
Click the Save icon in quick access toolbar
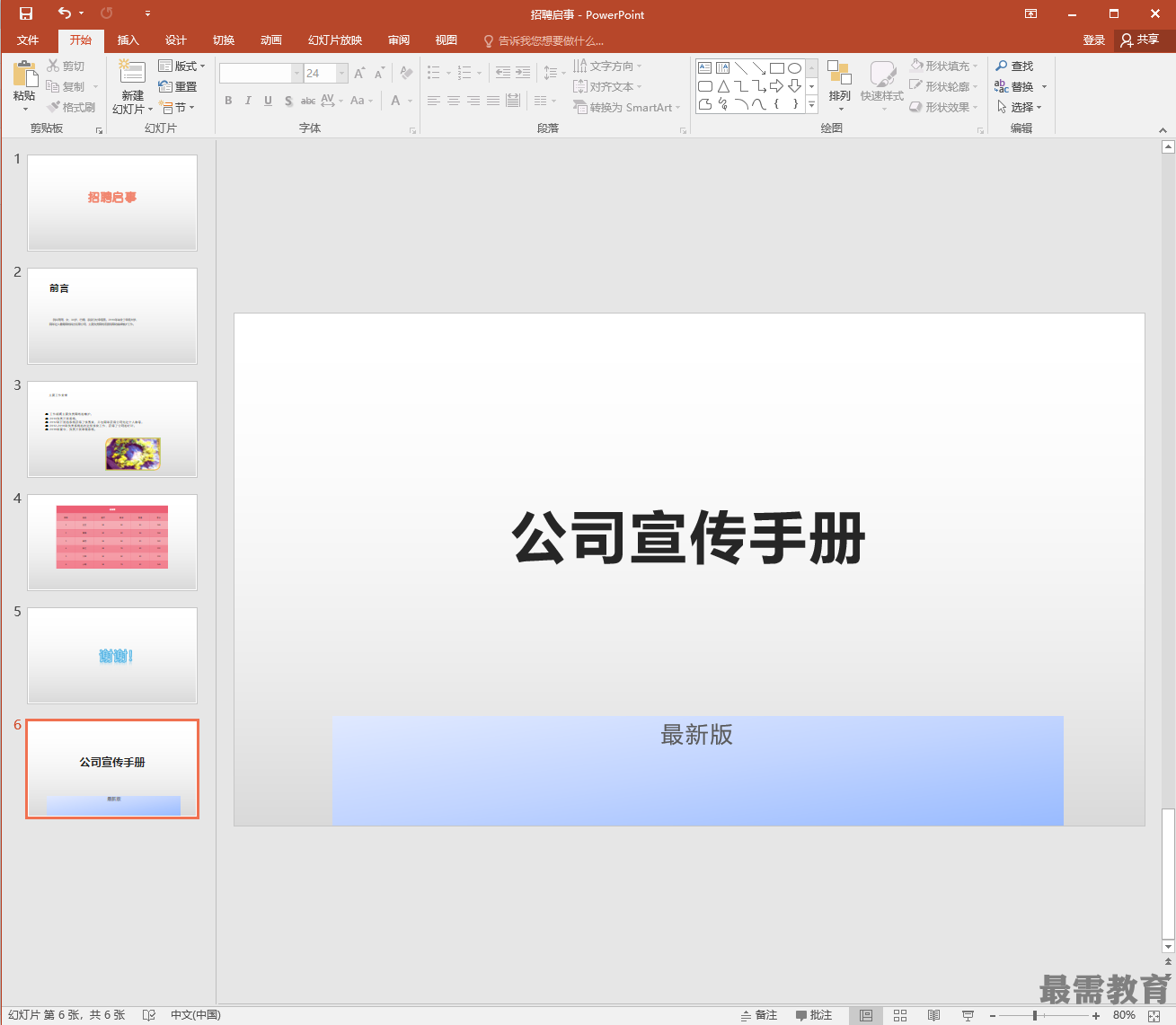point(25,13)
